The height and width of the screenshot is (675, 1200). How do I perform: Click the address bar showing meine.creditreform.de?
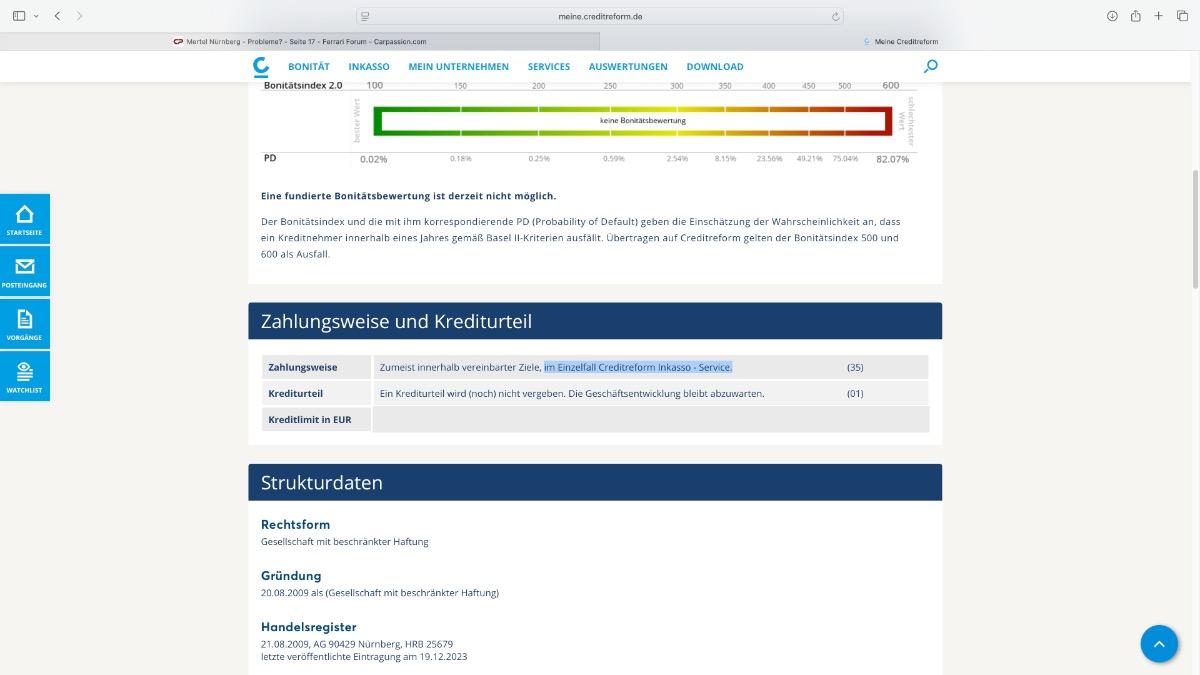600,16
